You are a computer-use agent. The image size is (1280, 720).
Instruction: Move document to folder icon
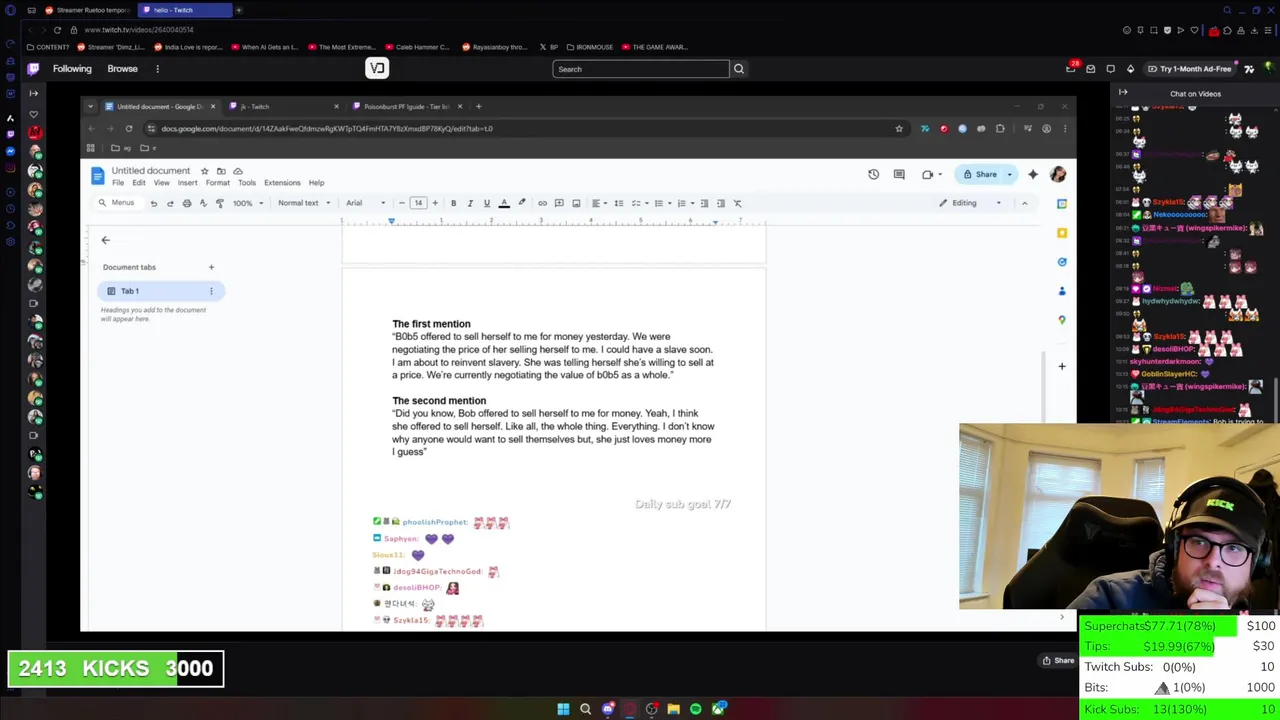click(221, 171)
